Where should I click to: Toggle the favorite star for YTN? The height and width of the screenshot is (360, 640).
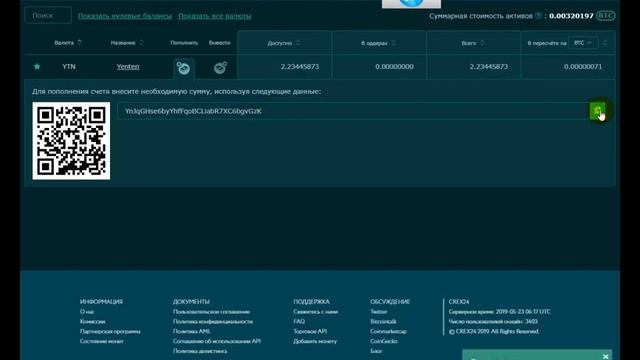[37, 67]
